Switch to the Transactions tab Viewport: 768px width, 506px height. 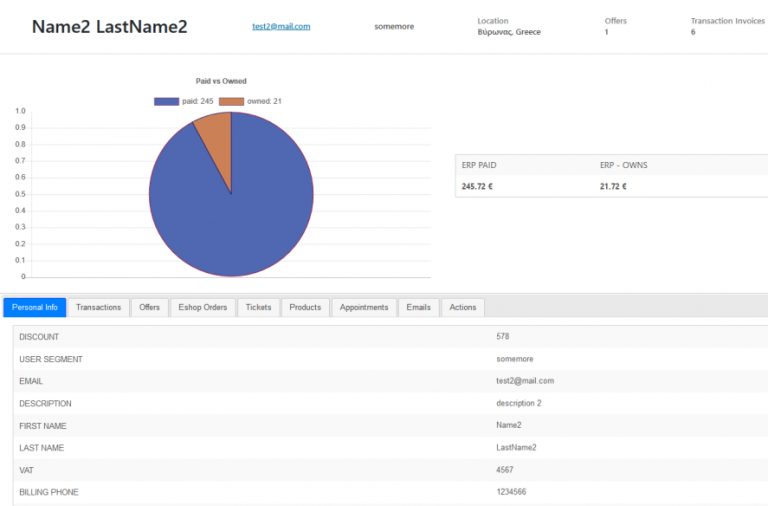tap(98, 307)
